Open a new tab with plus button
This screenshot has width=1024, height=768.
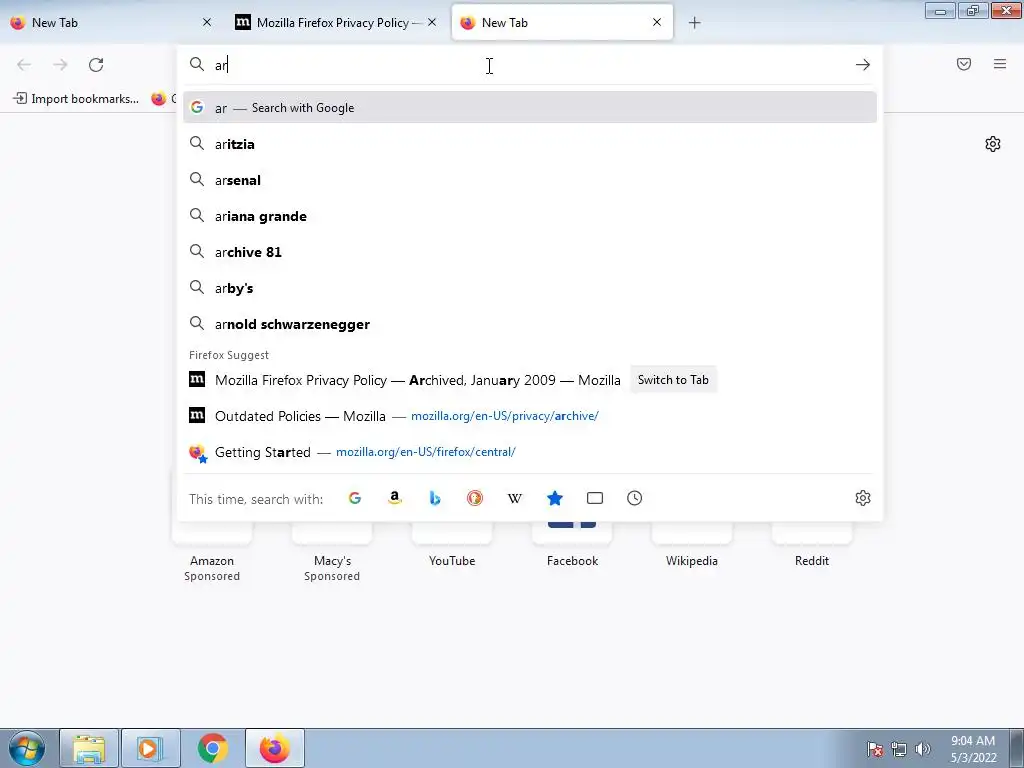(695, 23)
